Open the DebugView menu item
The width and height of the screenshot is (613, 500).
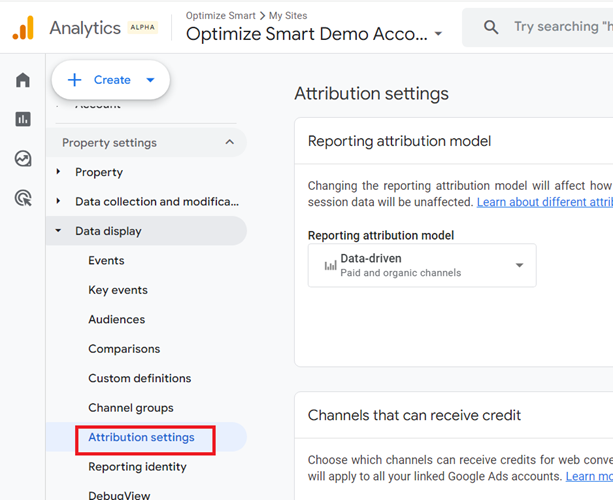click(x=119, y=495)
